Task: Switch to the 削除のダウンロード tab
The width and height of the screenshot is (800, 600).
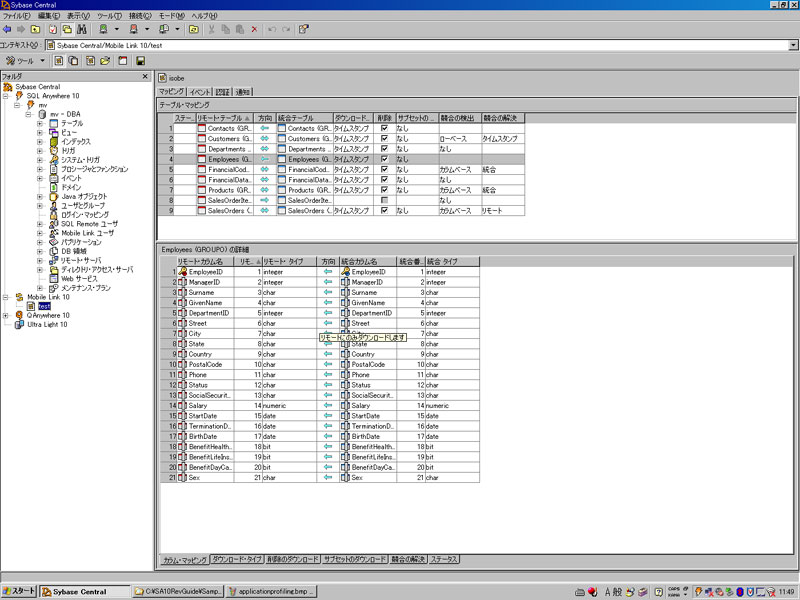Action: click(293, 559)
